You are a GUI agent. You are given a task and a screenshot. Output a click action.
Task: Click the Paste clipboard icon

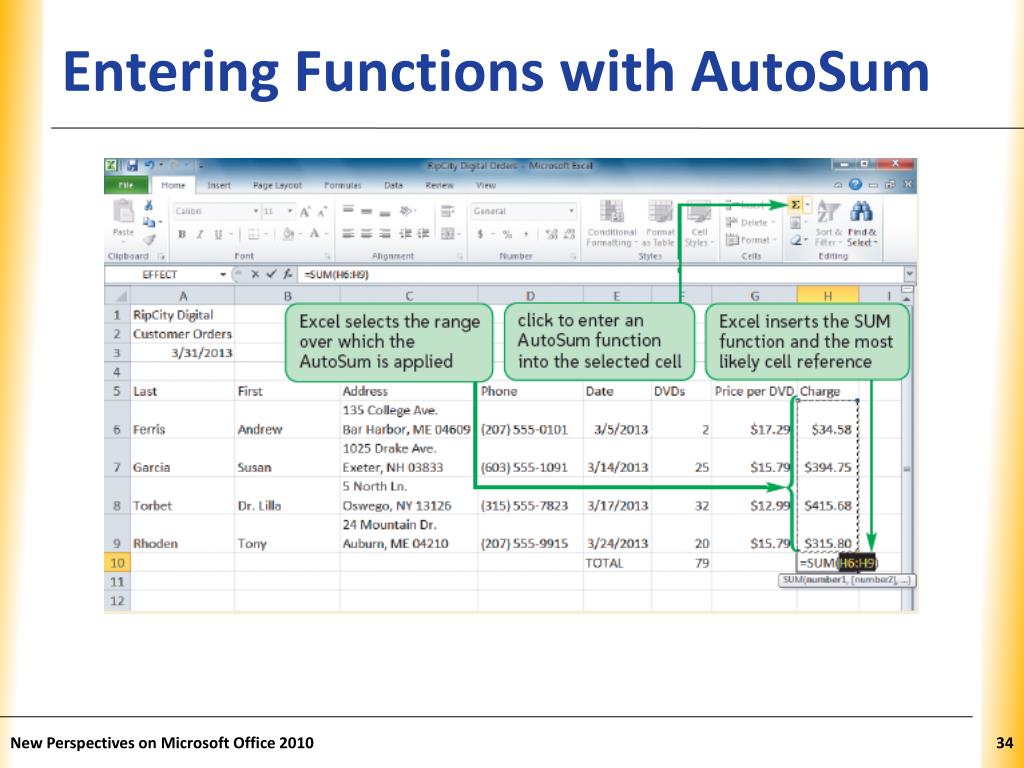123,211
